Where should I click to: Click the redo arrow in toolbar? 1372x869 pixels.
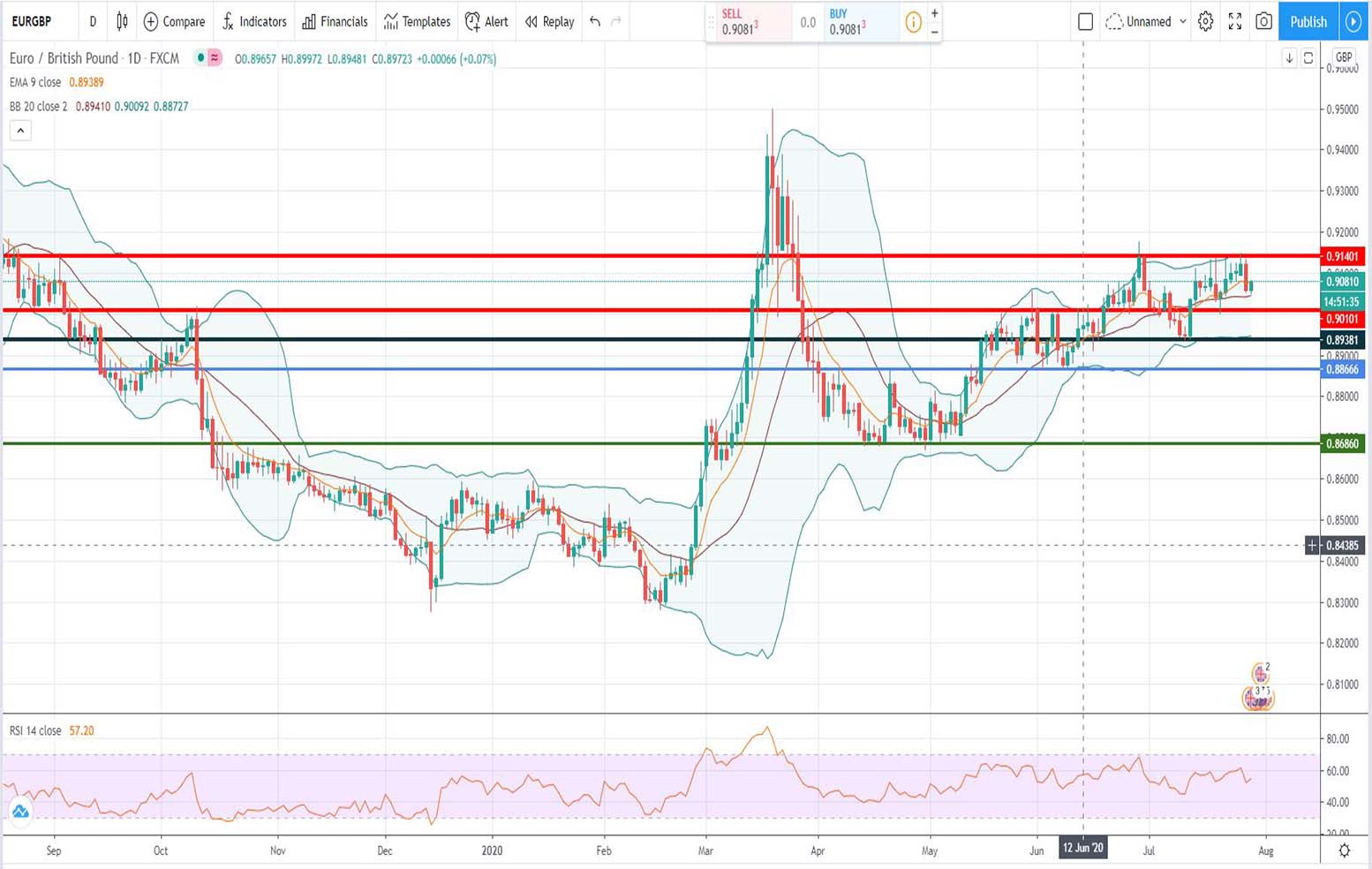tap(616, 21)
